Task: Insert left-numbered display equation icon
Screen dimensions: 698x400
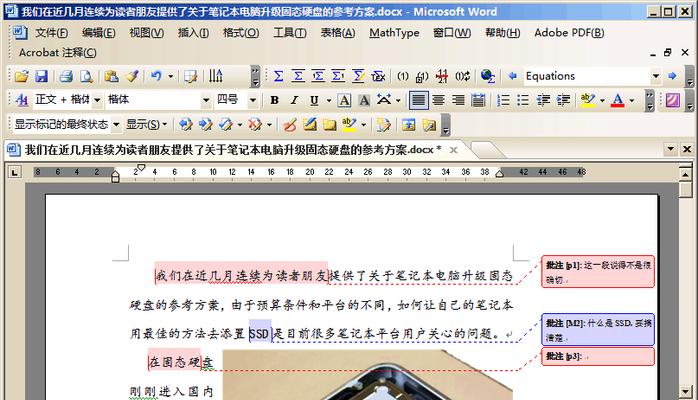Action: (x=318, y=76)
